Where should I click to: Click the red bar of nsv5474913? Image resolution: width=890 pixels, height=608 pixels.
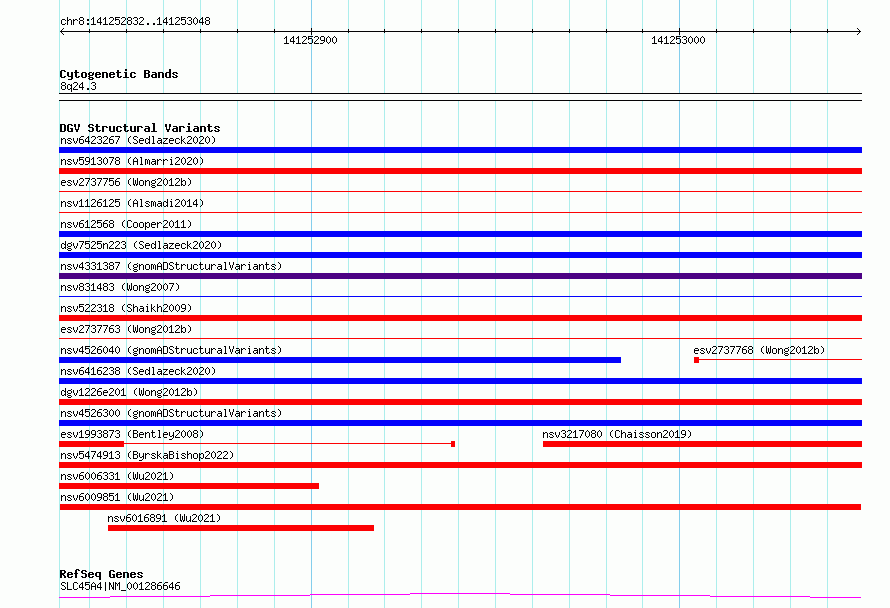(x=460, y=465)
